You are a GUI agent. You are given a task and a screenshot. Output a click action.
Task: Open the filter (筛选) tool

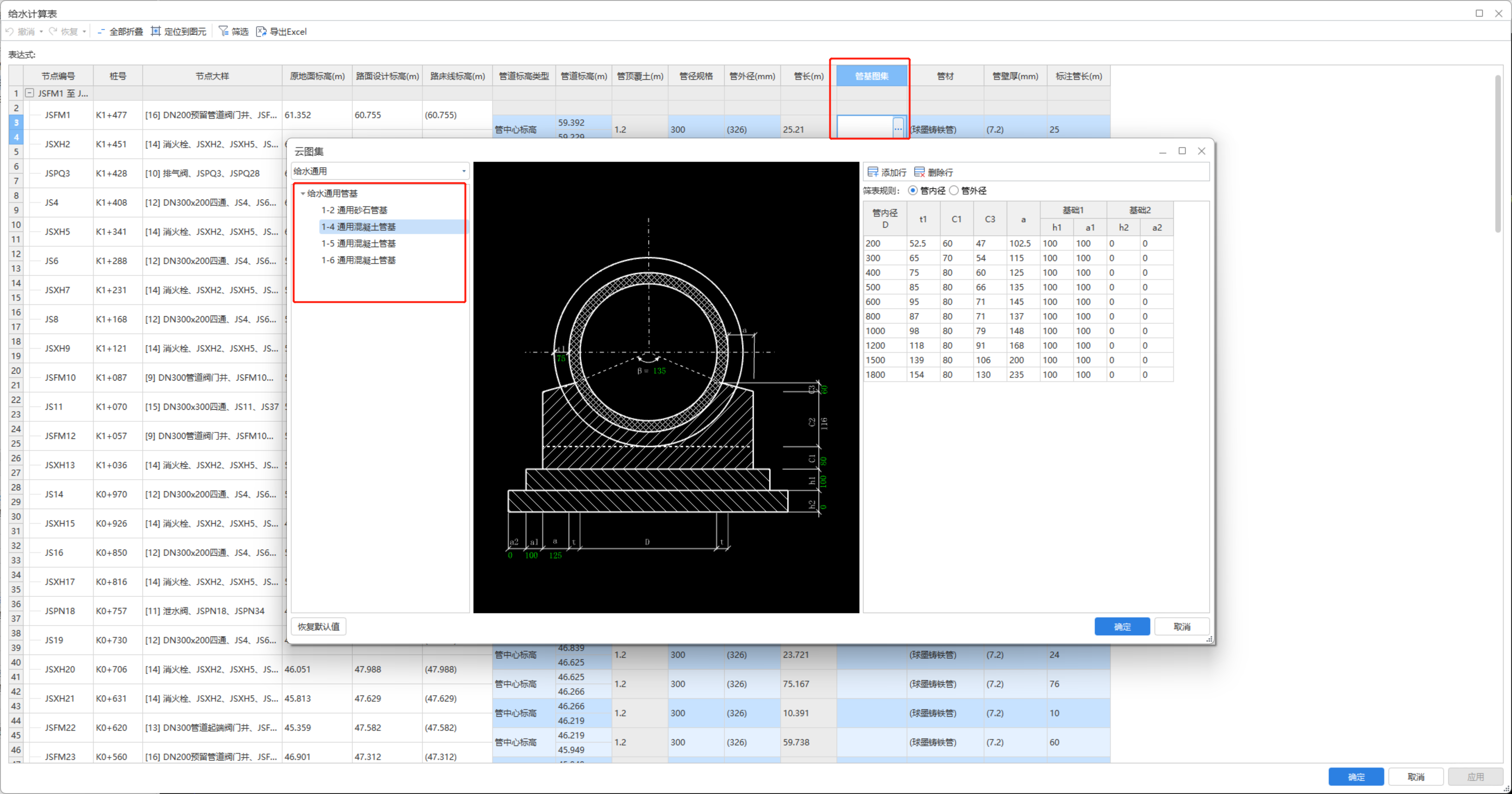click(x=224, y=31)
